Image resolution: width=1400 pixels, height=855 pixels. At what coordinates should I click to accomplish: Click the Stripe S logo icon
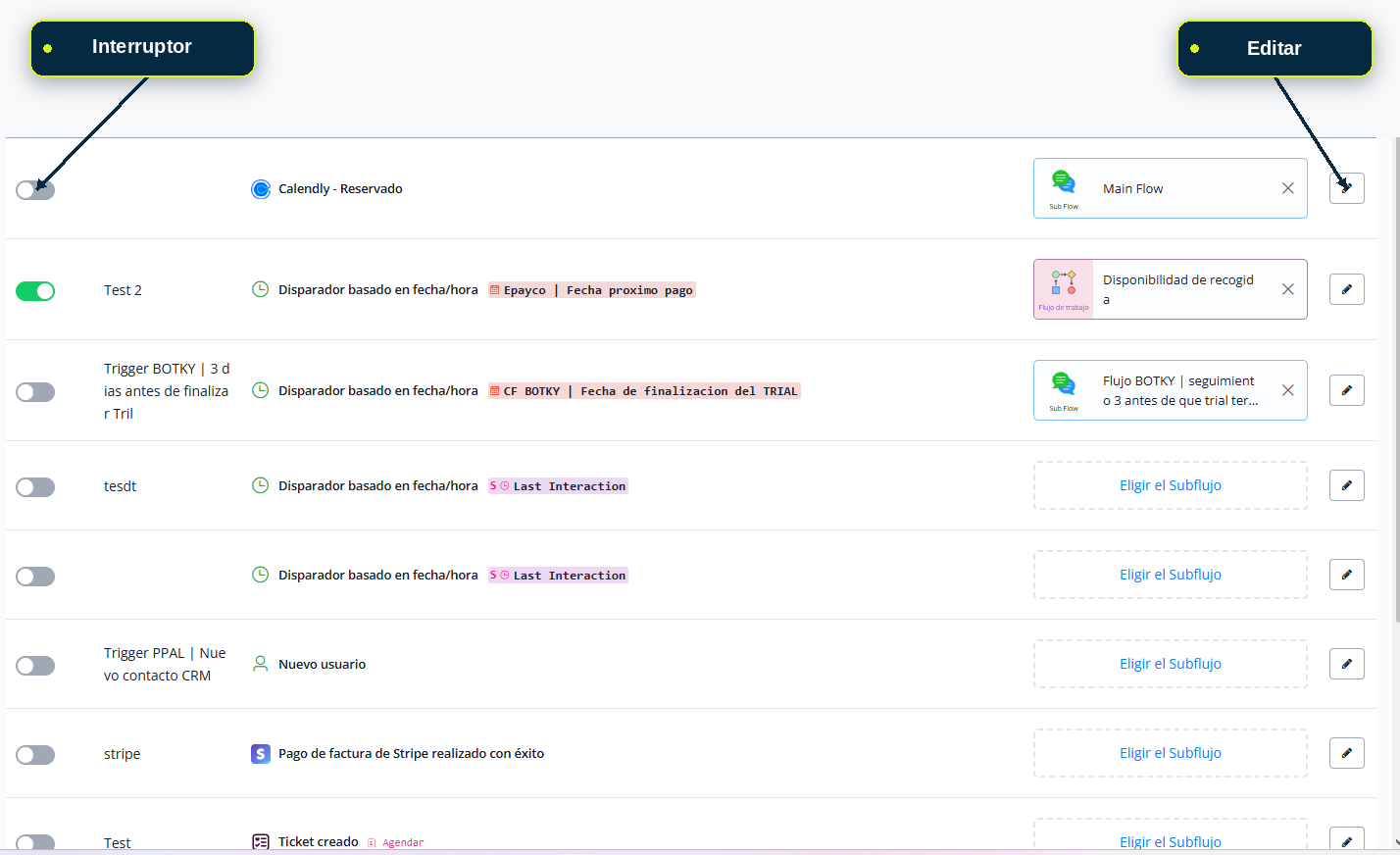point(261,754)
